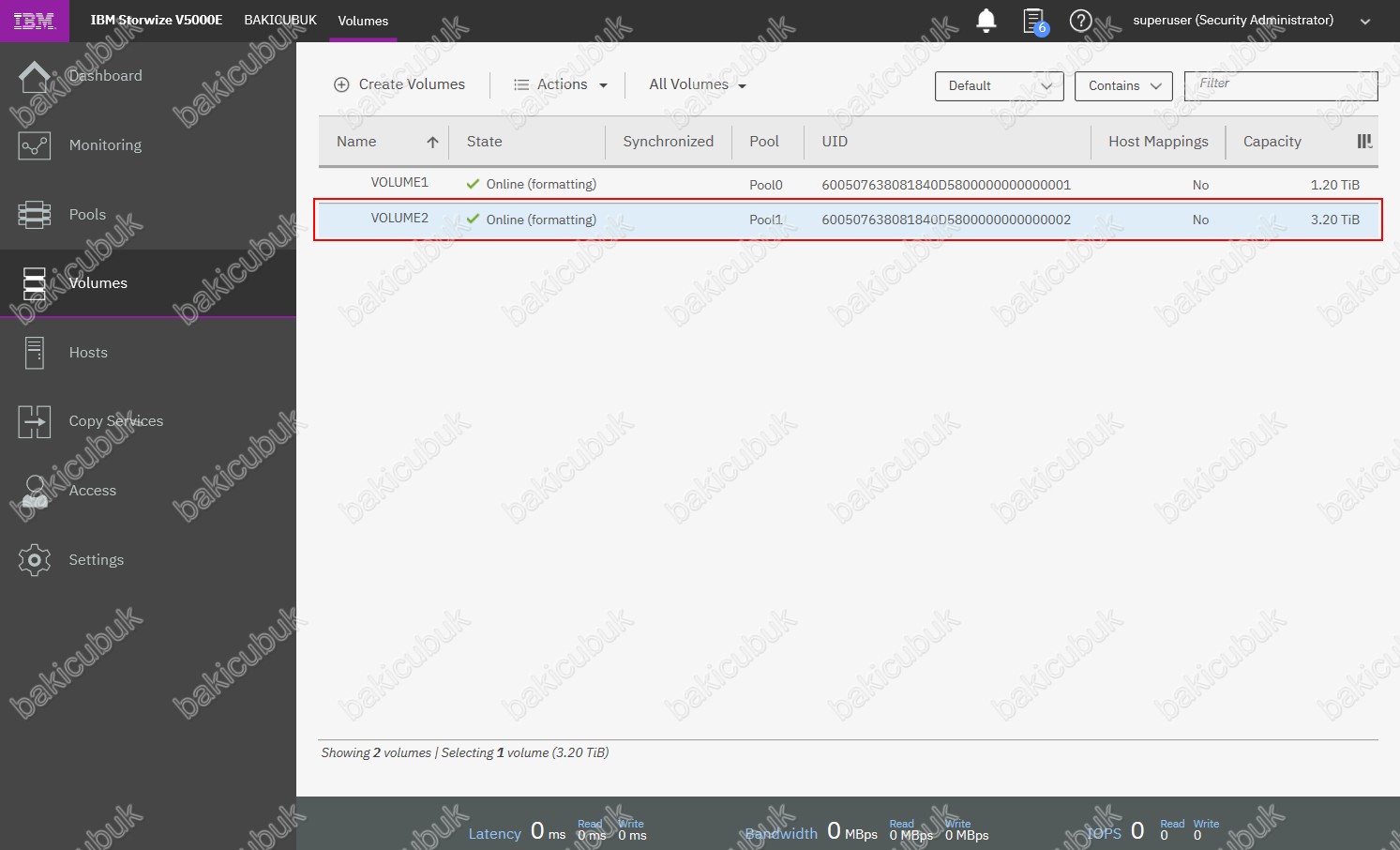Select the VOLUME1 name cell

399,183
